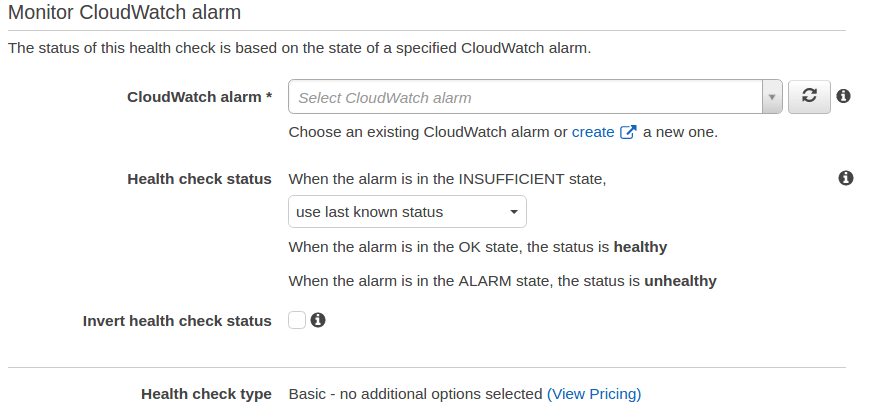Click external link icon after 'create'
The height and width of the screenshot is (410, 870).
point(628,132)
